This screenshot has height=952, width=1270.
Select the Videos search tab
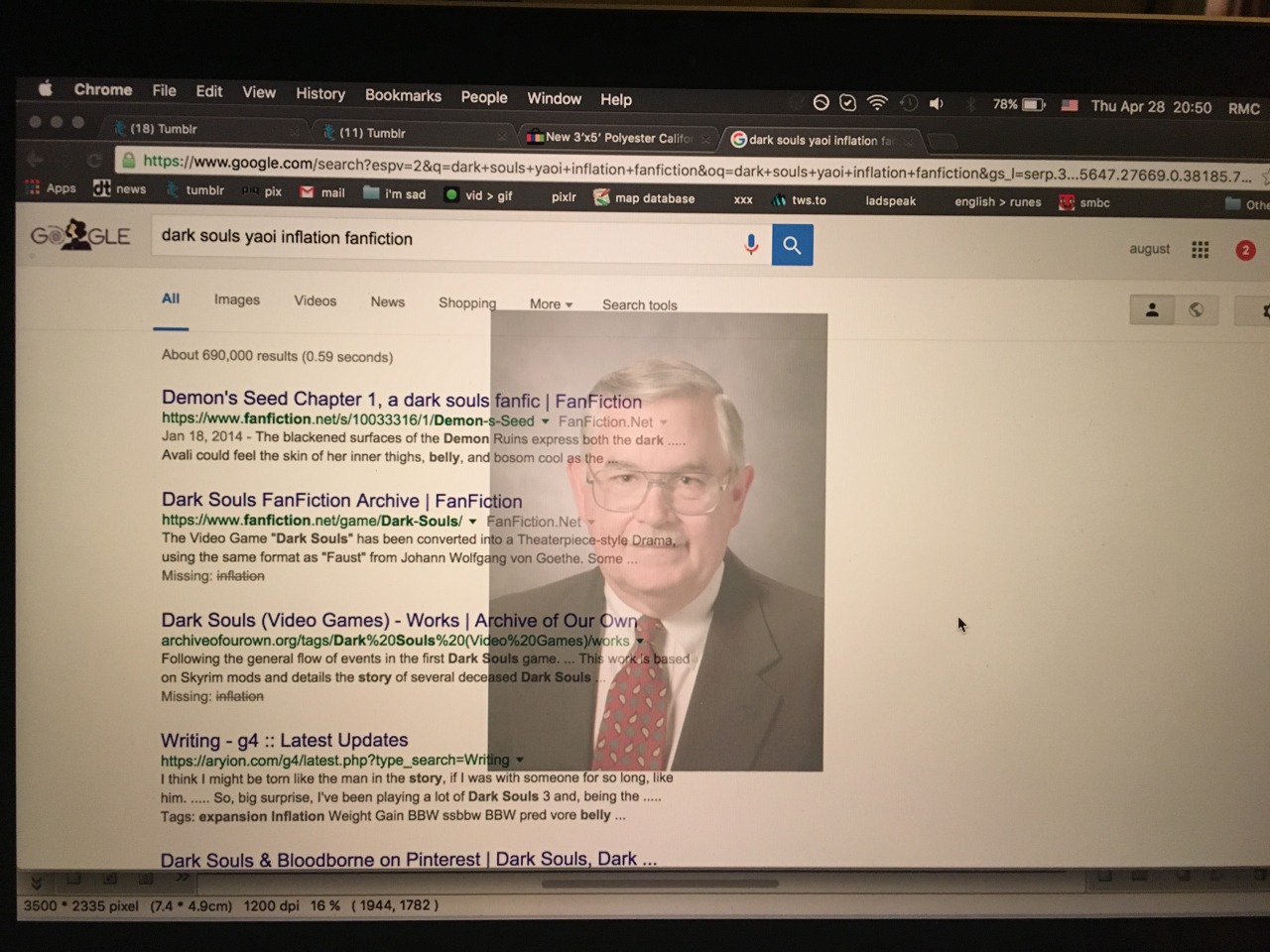click(316, 300)
